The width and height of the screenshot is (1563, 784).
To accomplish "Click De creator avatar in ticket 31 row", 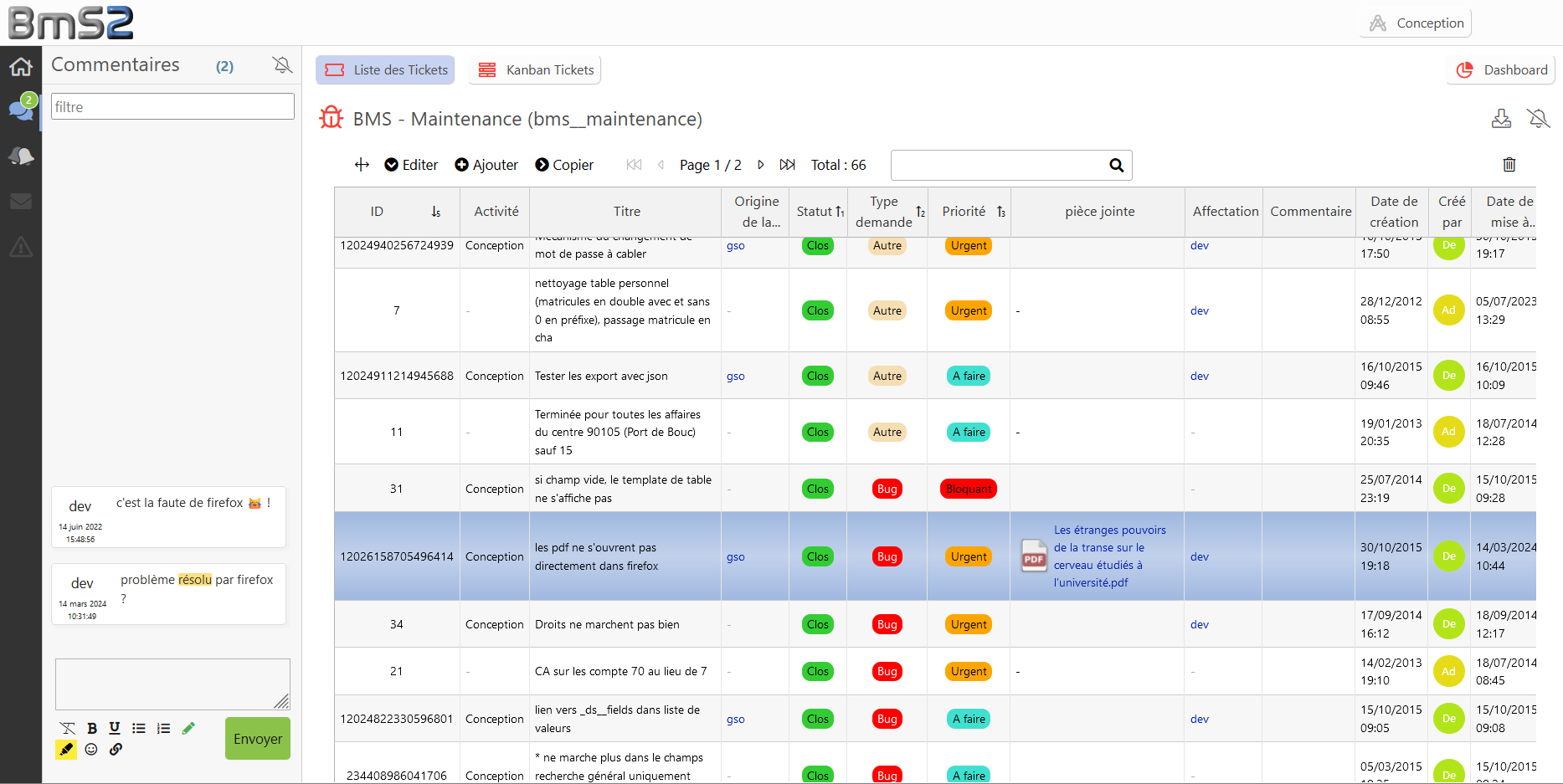I will pyautogui.click(x=1448, y=488).
